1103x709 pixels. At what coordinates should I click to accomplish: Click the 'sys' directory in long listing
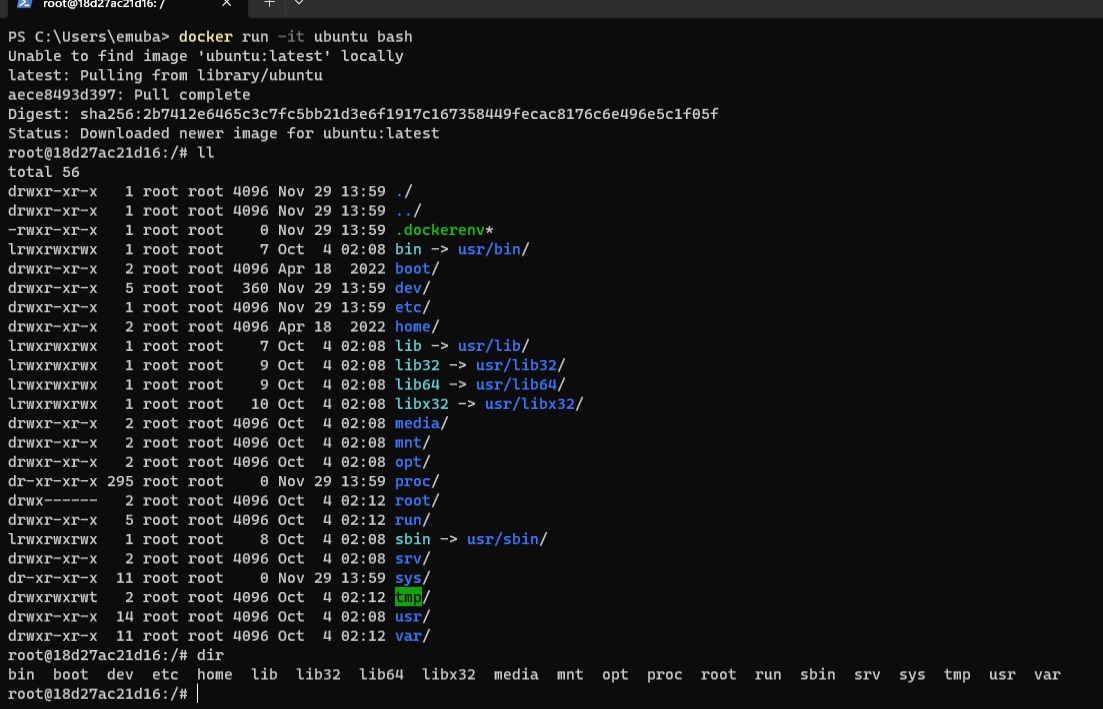(x=408, y=578)
